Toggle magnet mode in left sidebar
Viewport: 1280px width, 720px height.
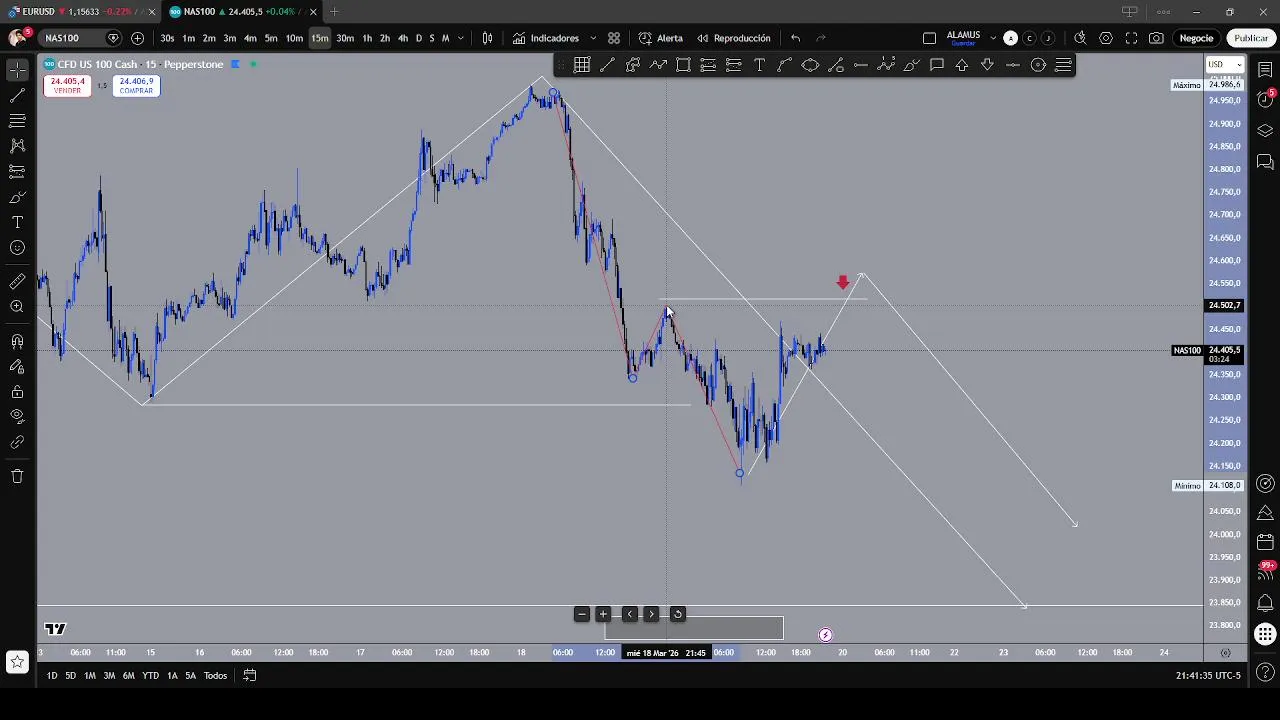(x=17, y=342)
